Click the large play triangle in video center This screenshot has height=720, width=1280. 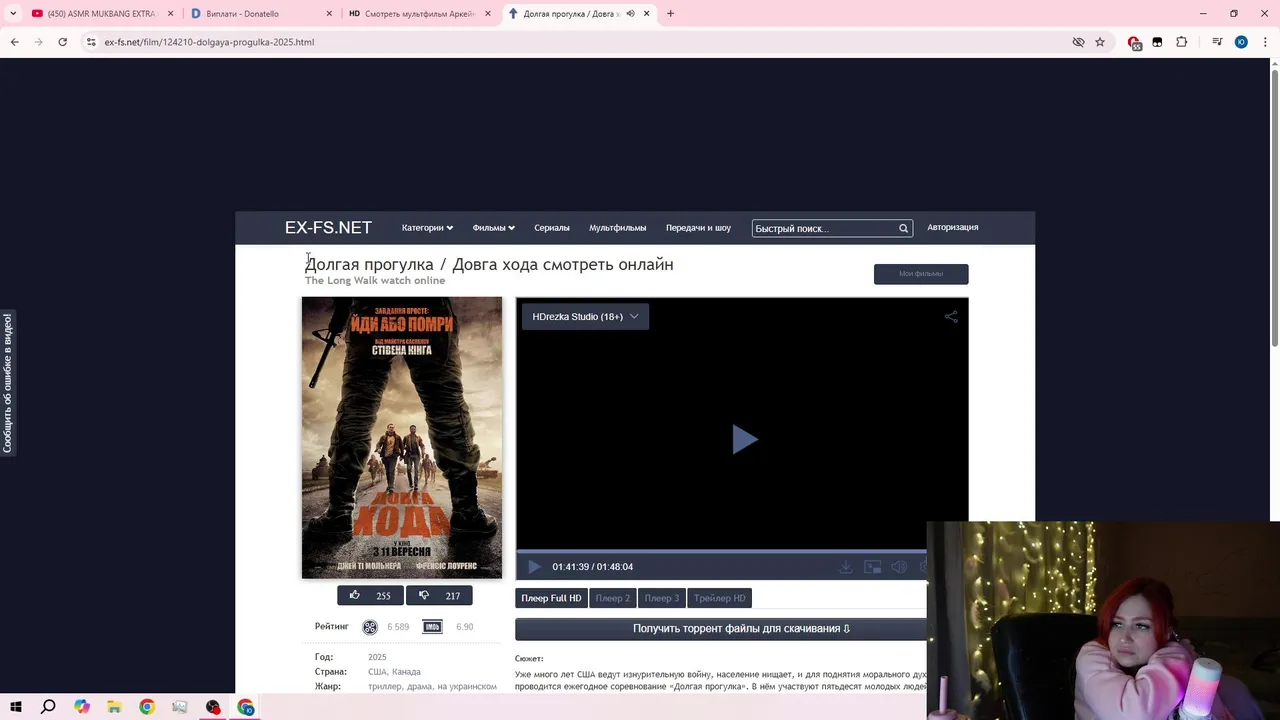point(745,439)
